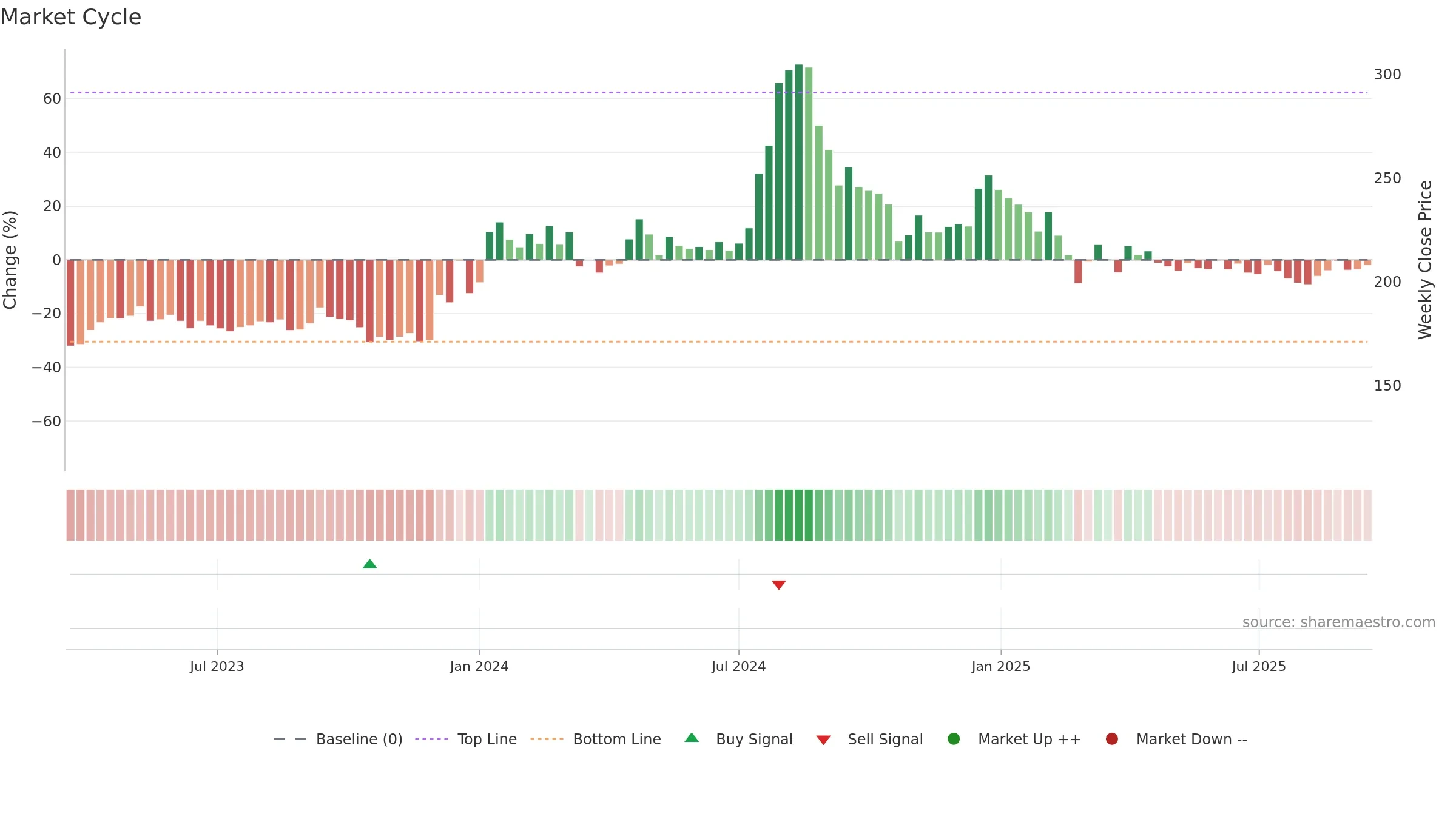Click the −60 tick on the change axis
The image size is (1456, 819).
pyautogui.click(x=47, y=422)
